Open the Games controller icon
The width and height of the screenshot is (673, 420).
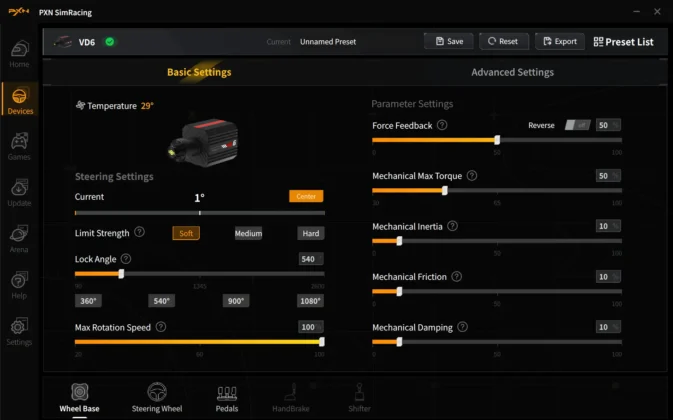click(x=19, y=141)
